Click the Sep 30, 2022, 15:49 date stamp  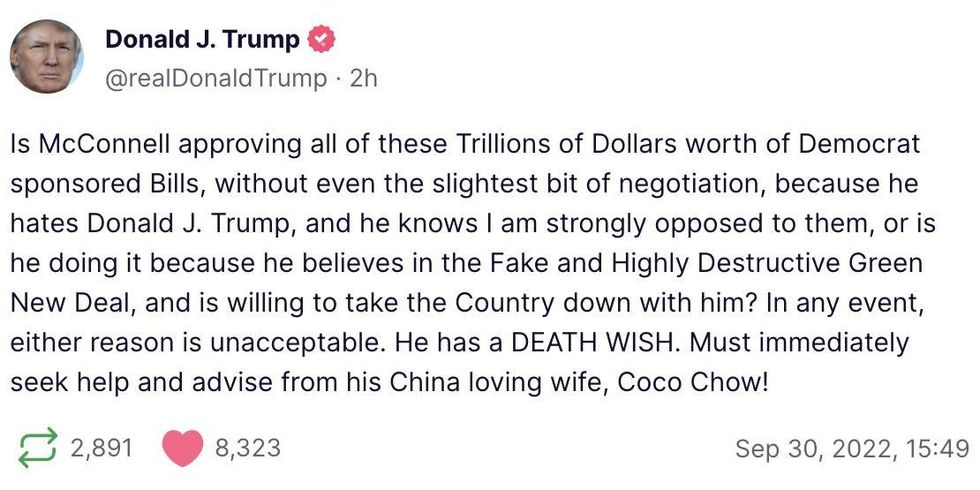(x=852, y=449)
